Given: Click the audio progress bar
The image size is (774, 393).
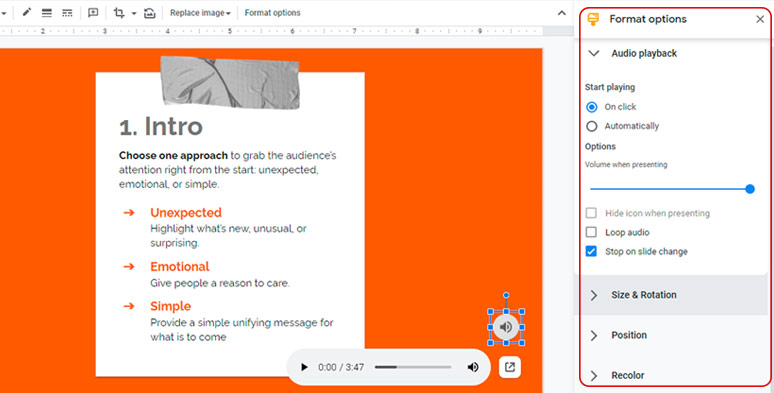Looking at the screenshot, I should click(x=413, y=367).
